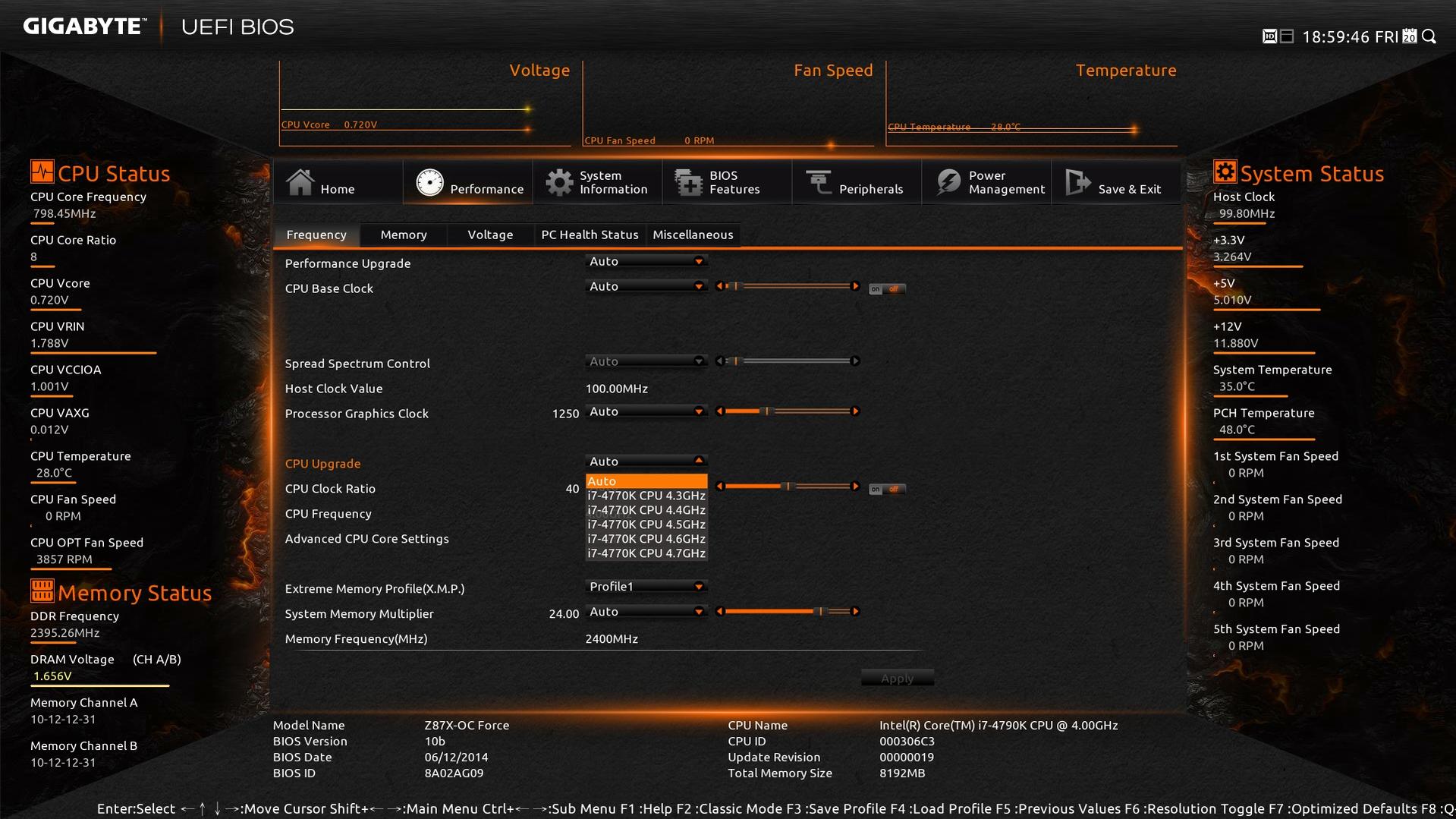Screen dimensions: 1456x819
Task: Switch to the Frequency tab
Action: tap(316, 235)
